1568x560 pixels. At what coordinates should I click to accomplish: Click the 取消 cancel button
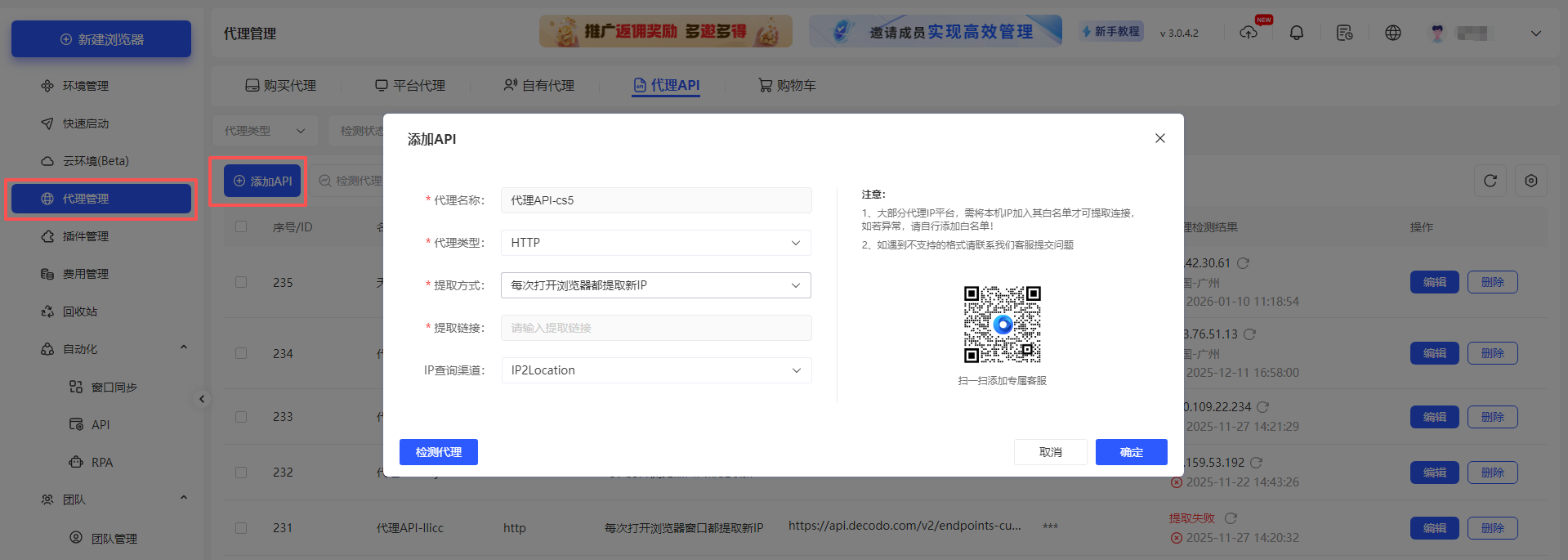pos(1051,452)
